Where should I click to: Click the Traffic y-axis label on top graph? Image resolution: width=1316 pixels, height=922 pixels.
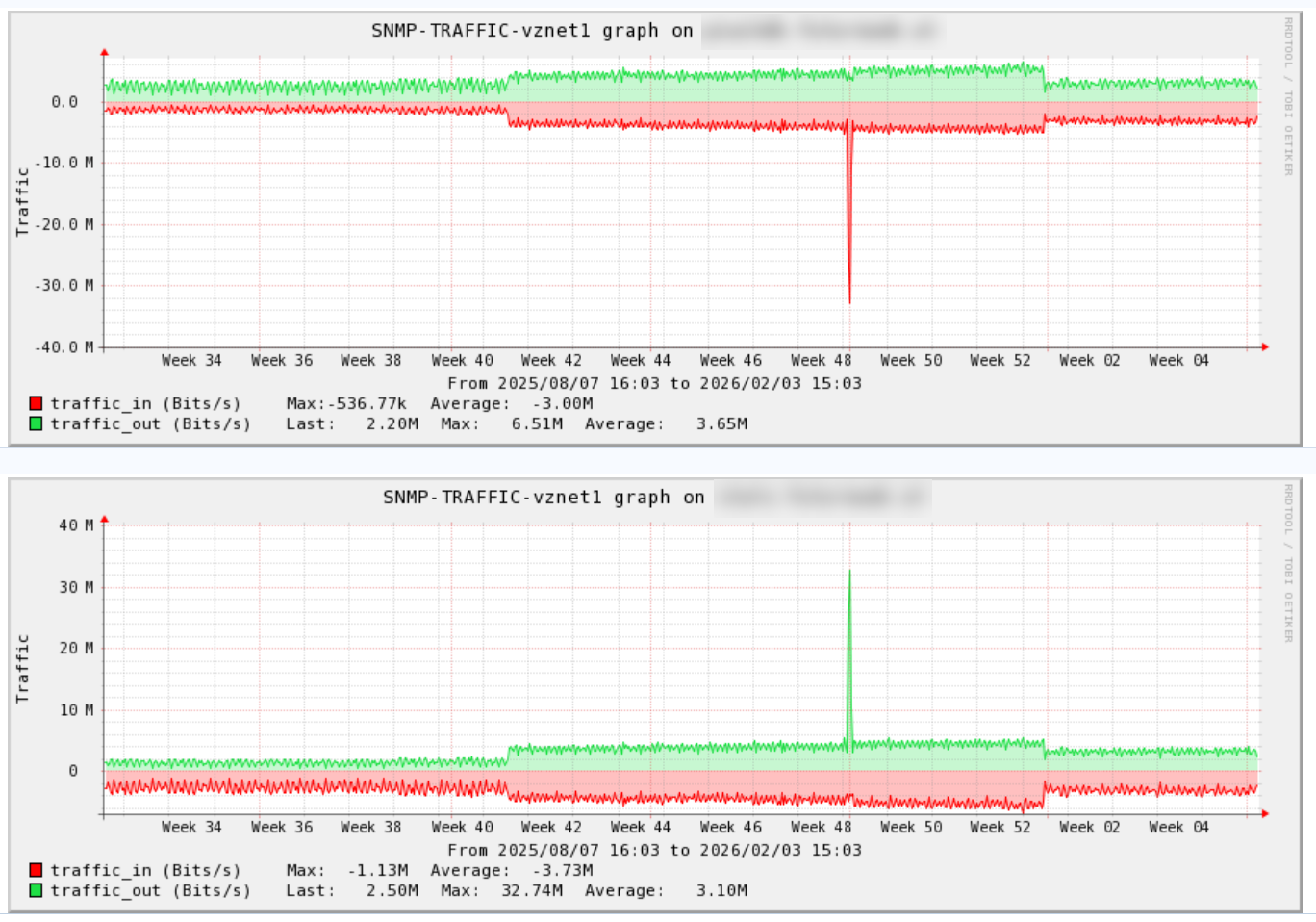click(22, 202)
